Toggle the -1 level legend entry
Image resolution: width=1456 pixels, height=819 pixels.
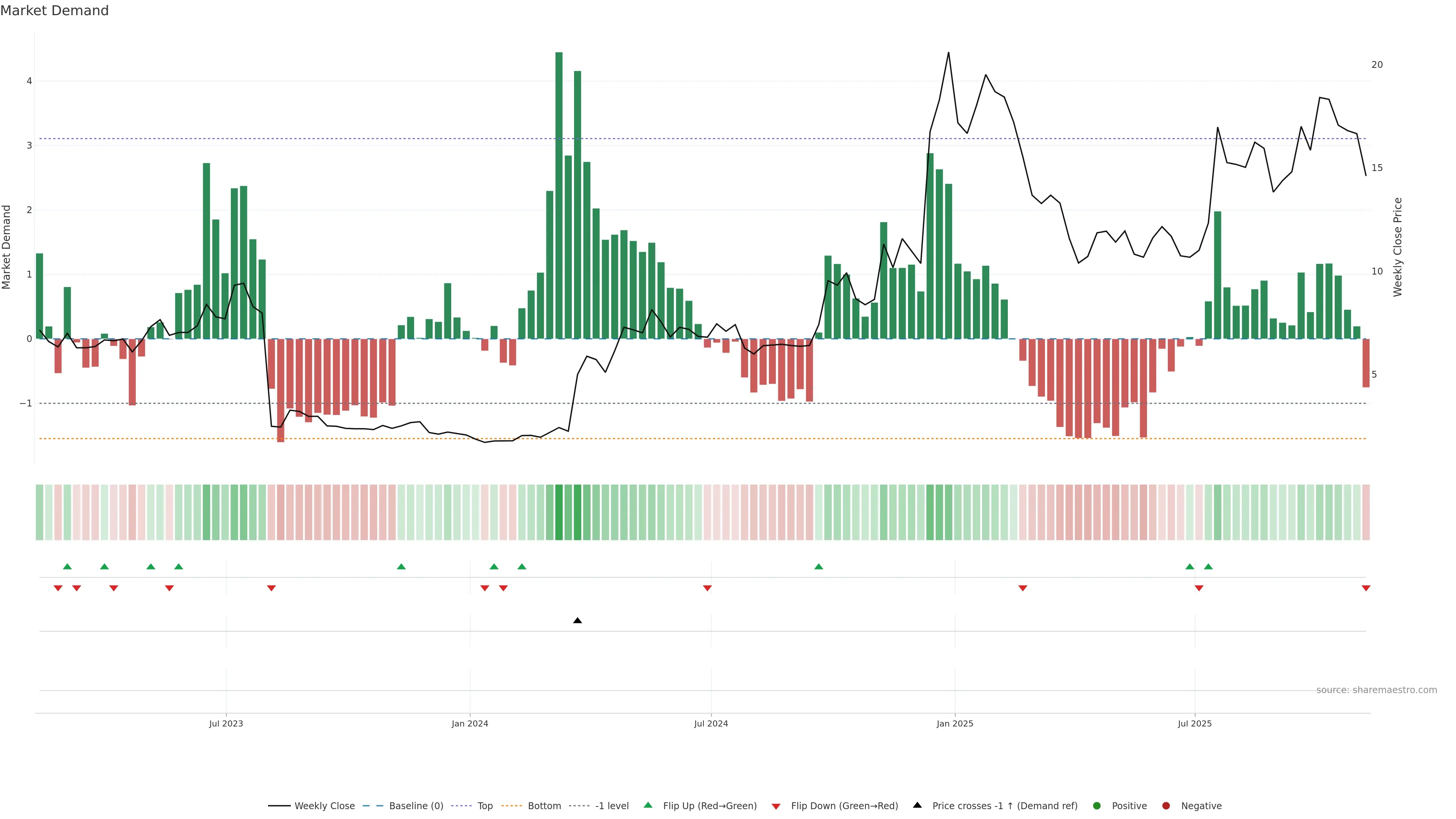(612, 805)
